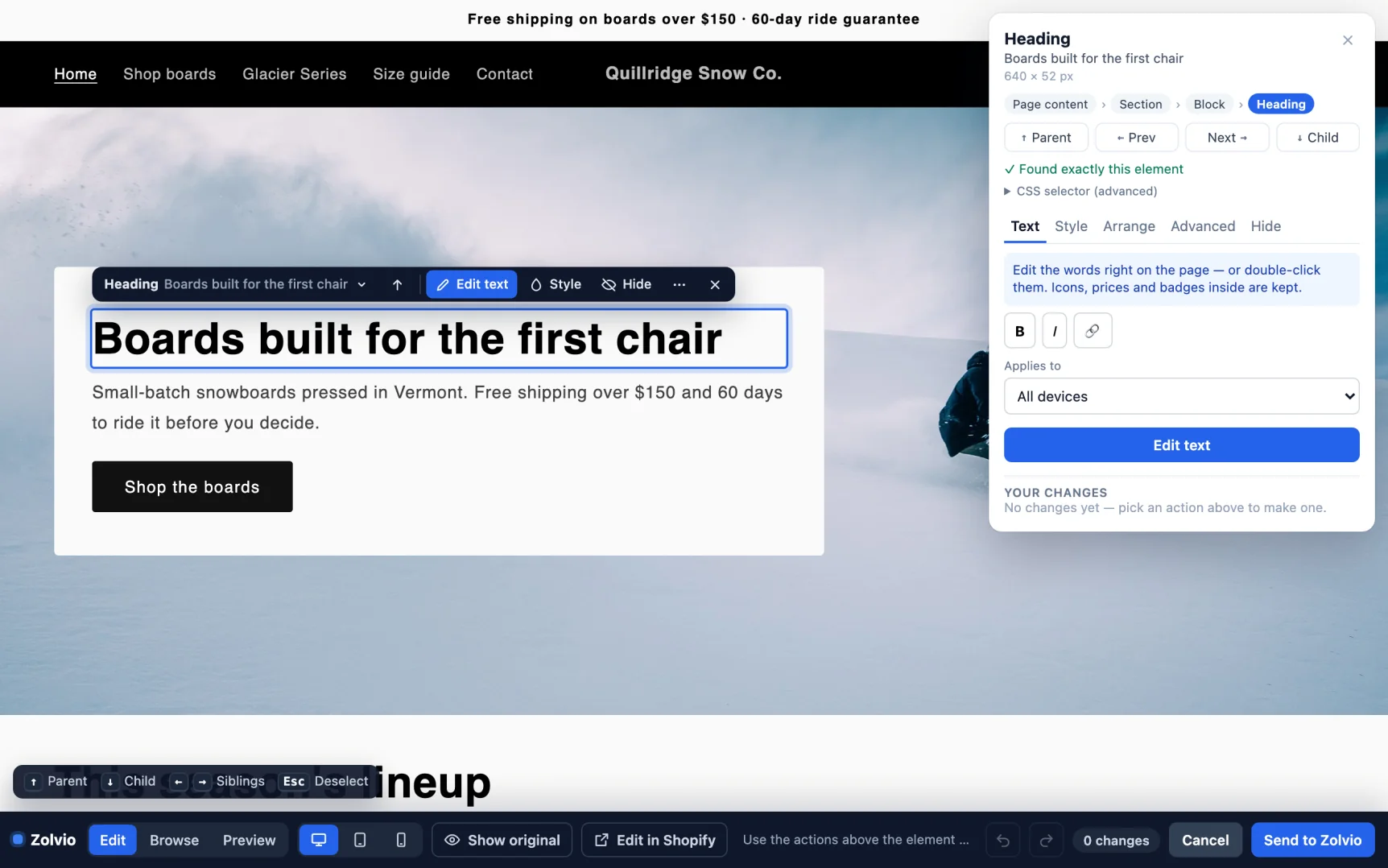Screen dimensions: 1388x868
Task: Click the undo arrow in bottom bar
Action: (x=1003, y=841)
